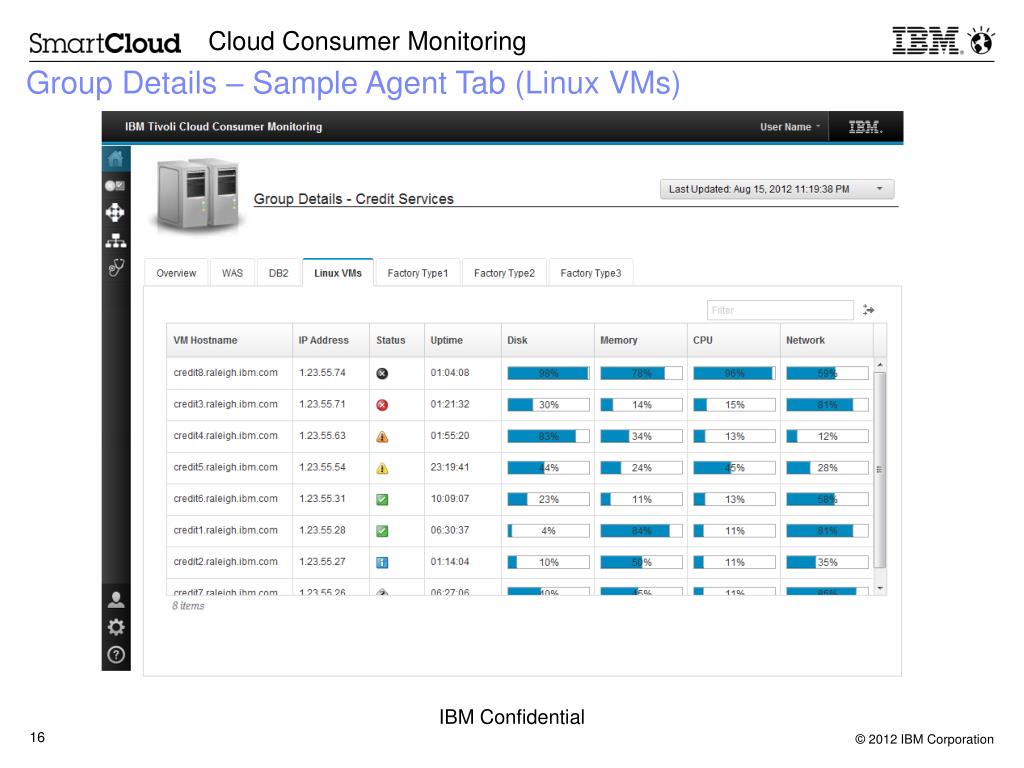Click the red error status icon for credit3
The image size is (1024, 768).
[382, 405]
